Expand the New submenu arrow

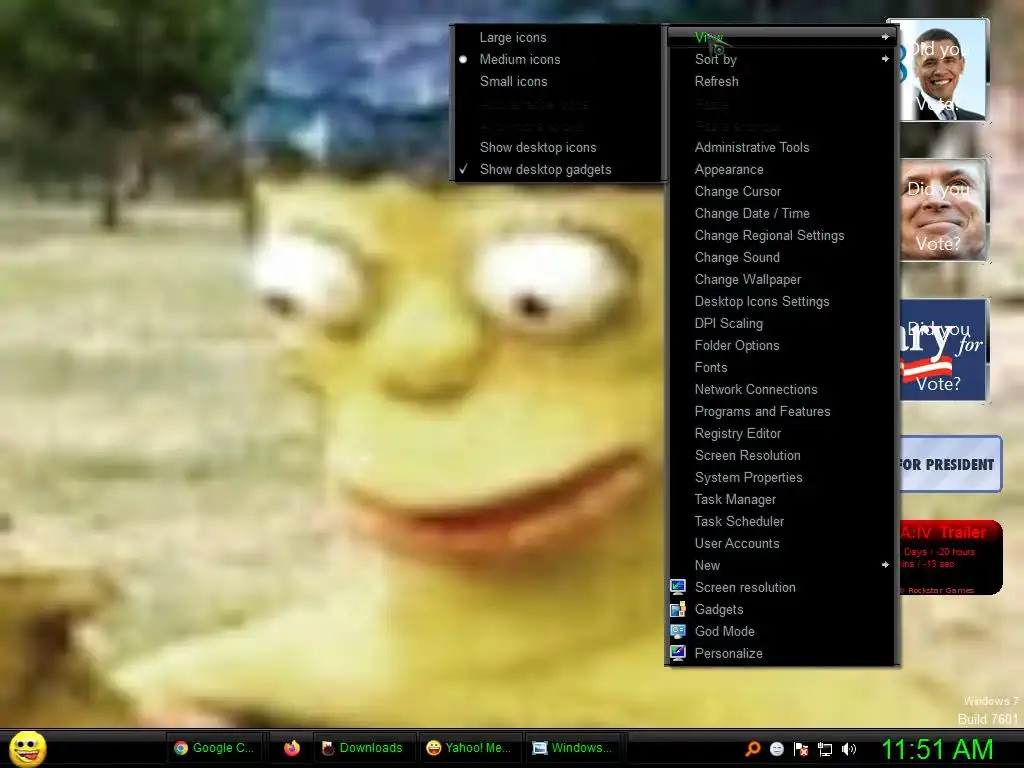point(885,565)
